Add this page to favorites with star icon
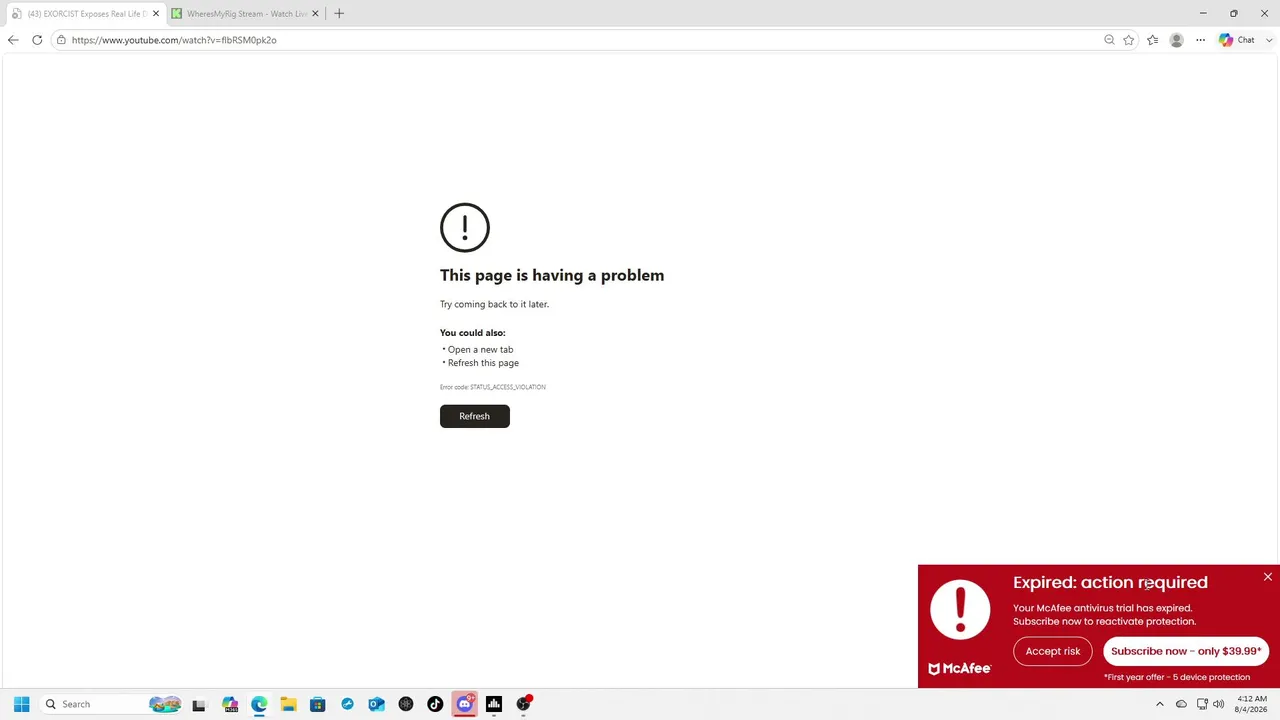Image resolution: width=1280 pixels, height=720 pixels. [x=1129, y=40]
